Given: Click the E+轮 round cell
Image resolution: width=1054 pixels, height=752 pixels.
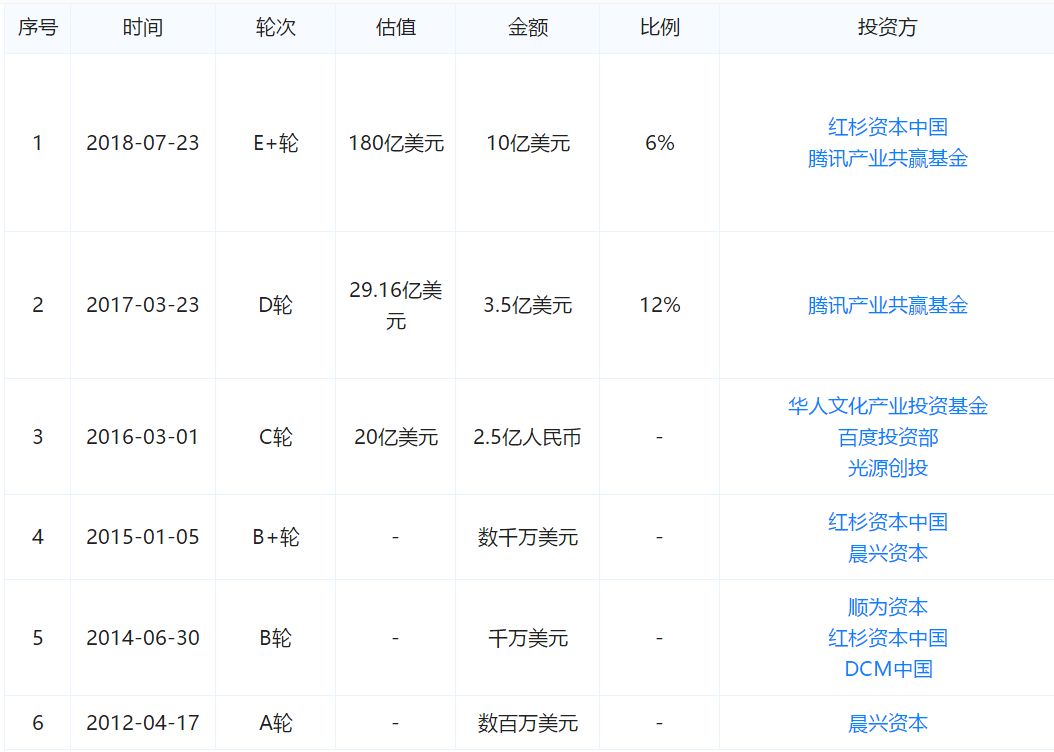Looking at the screenshot, I should tap(276, 143).
